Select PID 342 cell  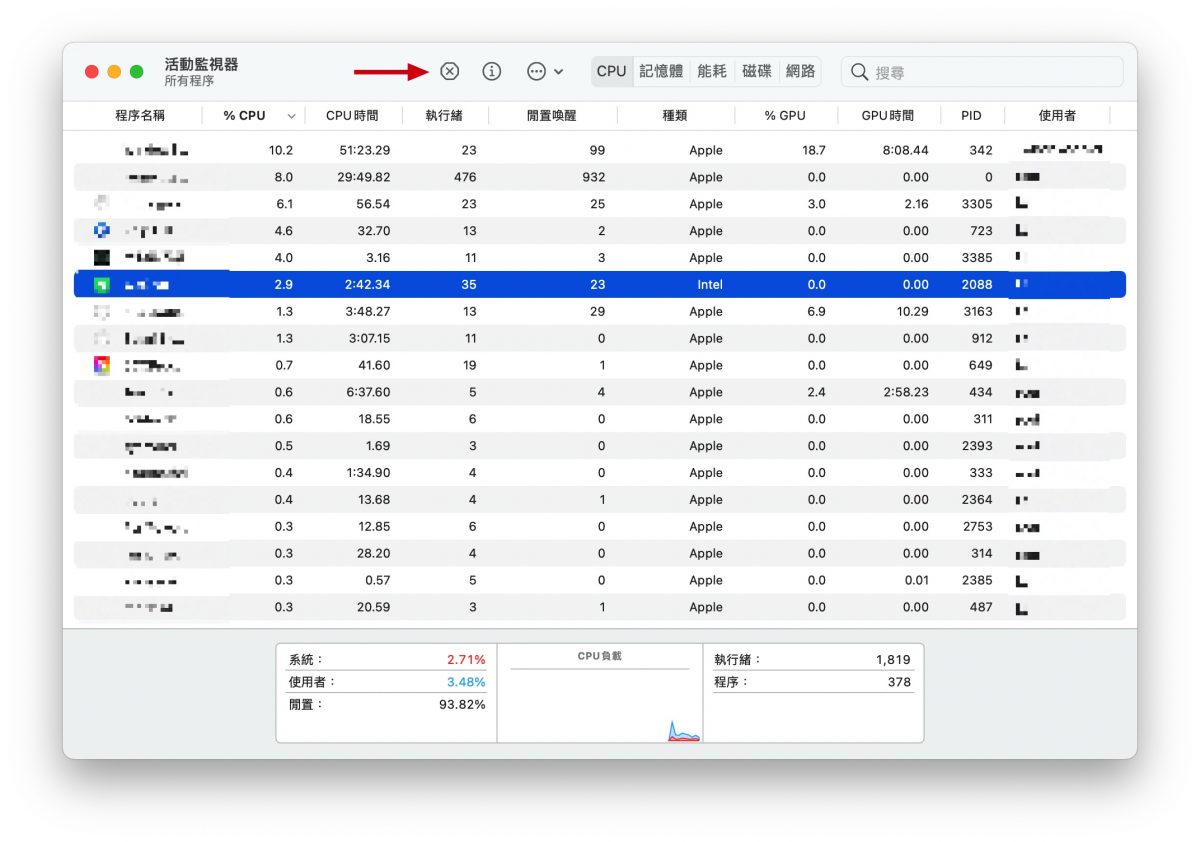click(981, 150)
